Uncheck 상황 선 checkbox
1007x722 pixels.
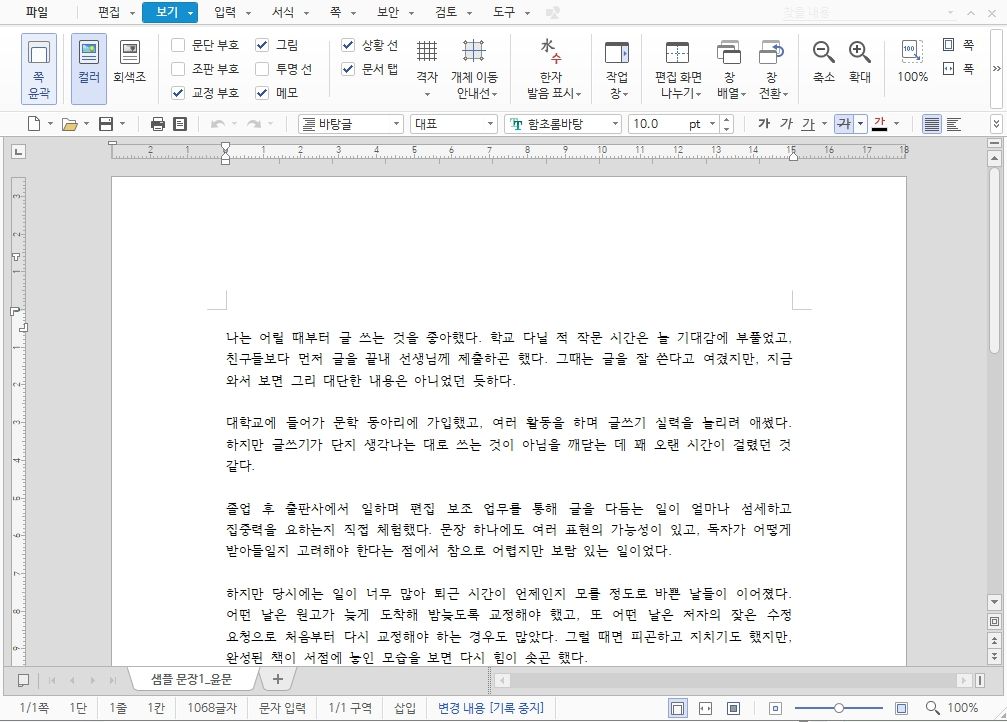tap(347, 45)
